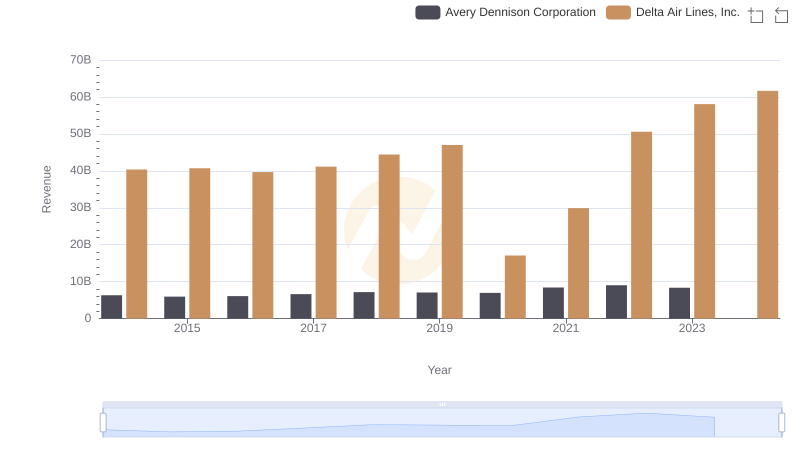Image resolution: width=800 pixels, height=461 pixels.
Task: Click the Avery Dennison 2023 bar
Action: pyautogui.click(x=680, y=303)
